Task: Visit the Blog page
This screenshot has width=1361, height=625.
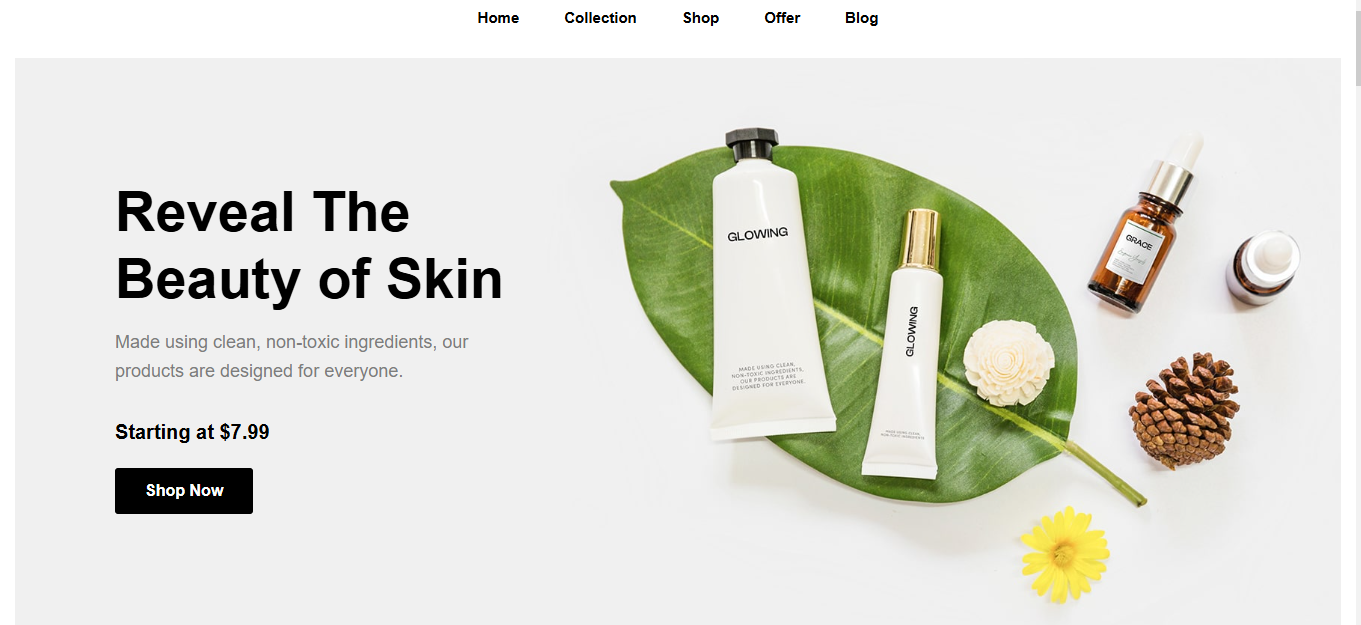Action: pos(861,18)
